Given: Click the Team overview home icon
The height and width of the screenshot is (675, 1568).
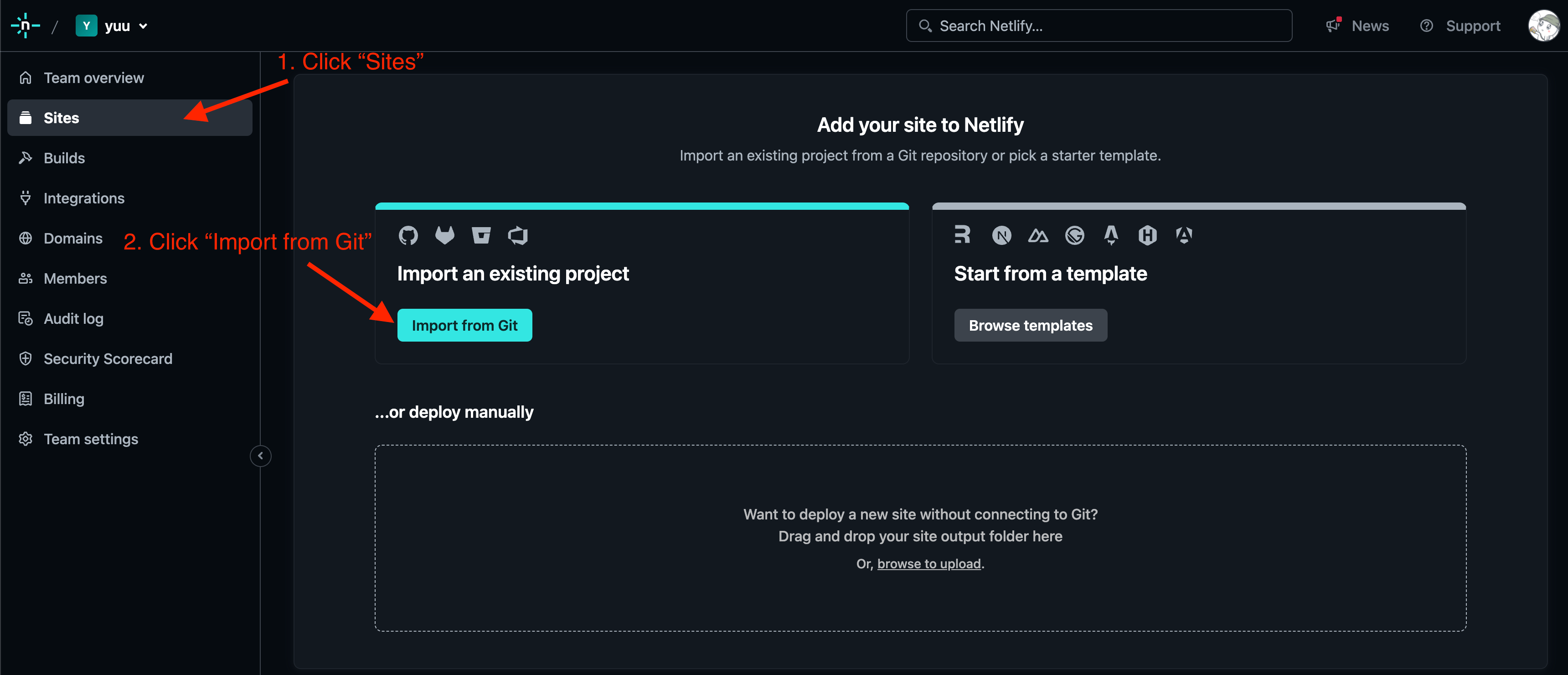Looking at the screenshot, I should [26, 78].
